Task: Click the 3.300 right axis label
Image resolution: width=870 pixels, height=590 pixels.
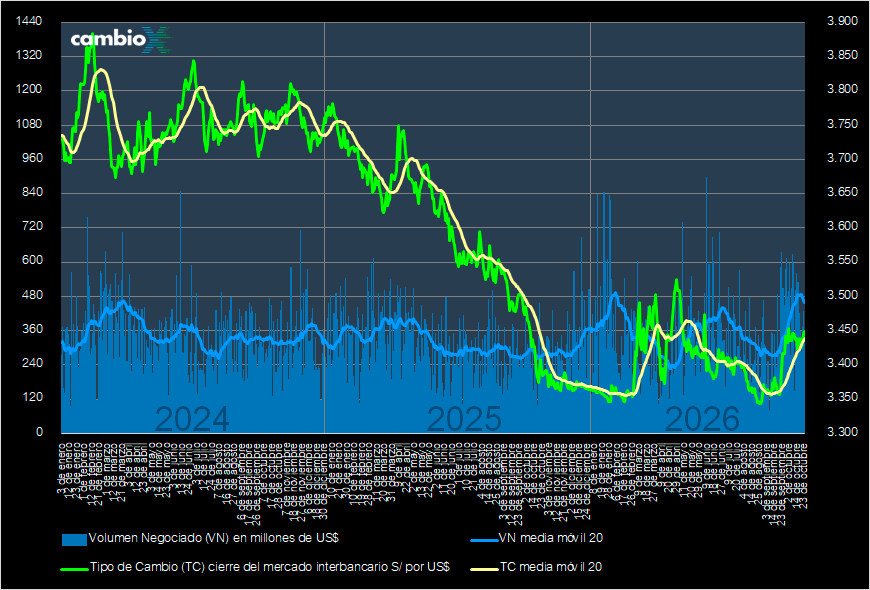Action: pos(842,432)
